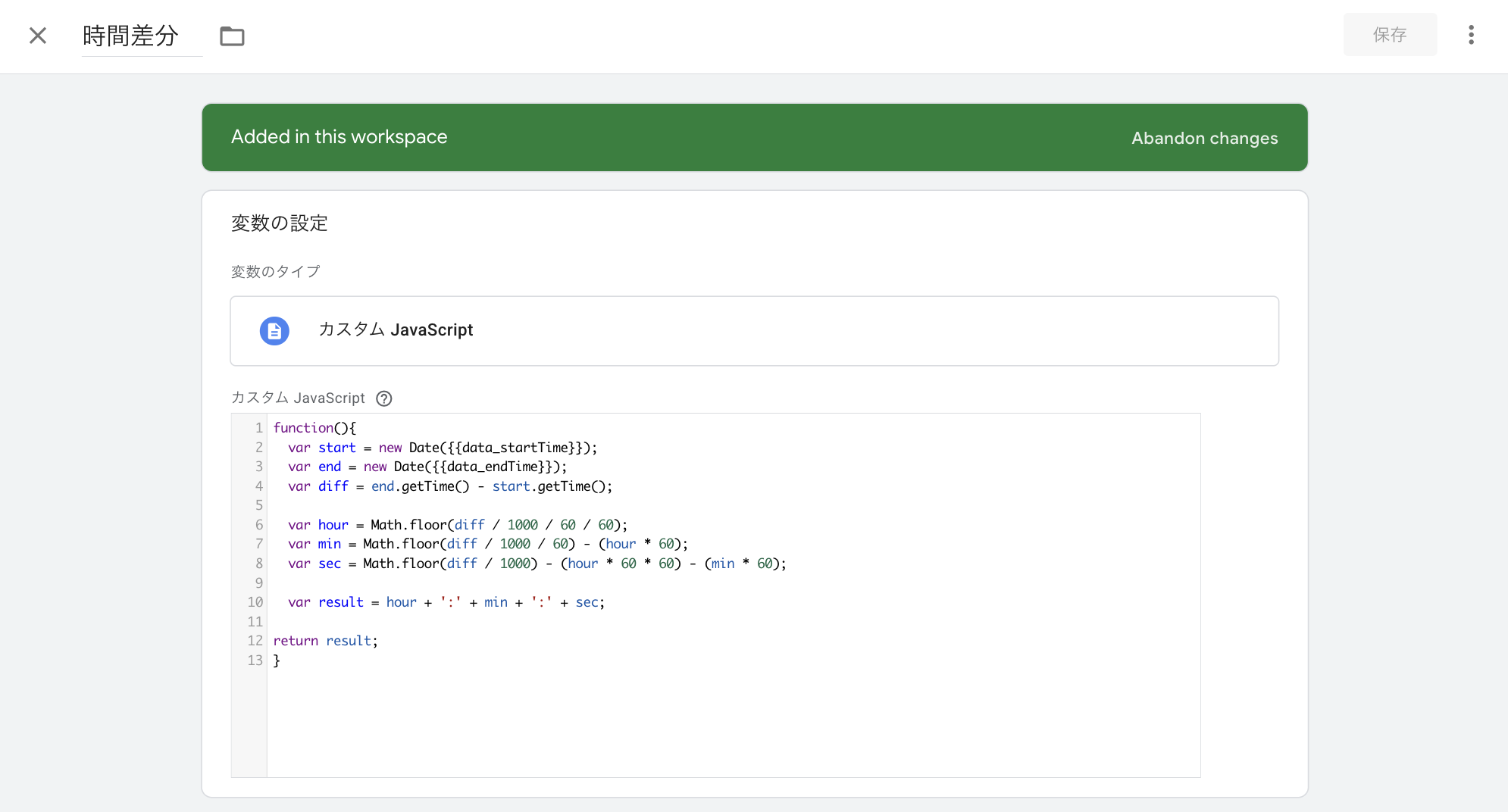Open the three-dot more options menu
The height and width of the screenshot is (812, 1508).
[x=1471, y=35]
